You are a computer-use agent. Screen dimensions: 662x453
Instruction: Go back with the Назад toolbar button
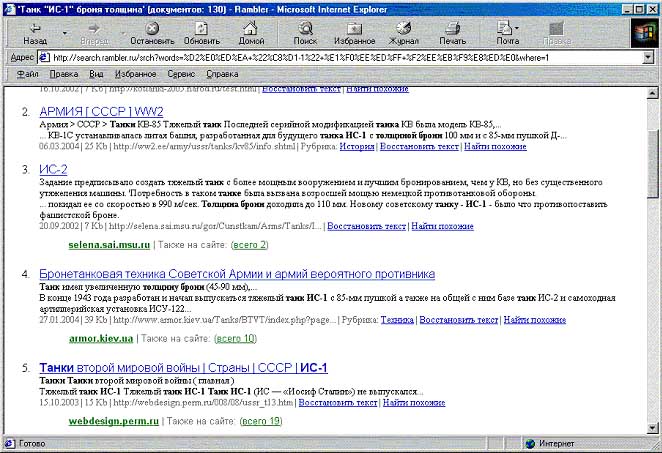tap(35, 34)
